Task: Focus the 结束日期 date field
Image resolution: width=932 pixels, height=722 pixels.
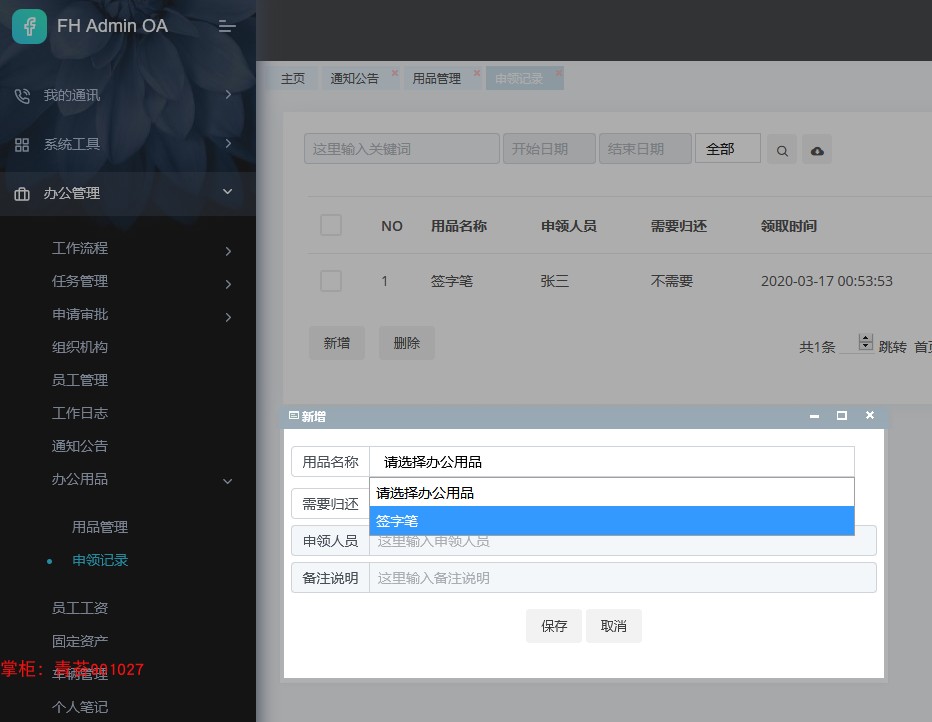Action: (646, 149)
